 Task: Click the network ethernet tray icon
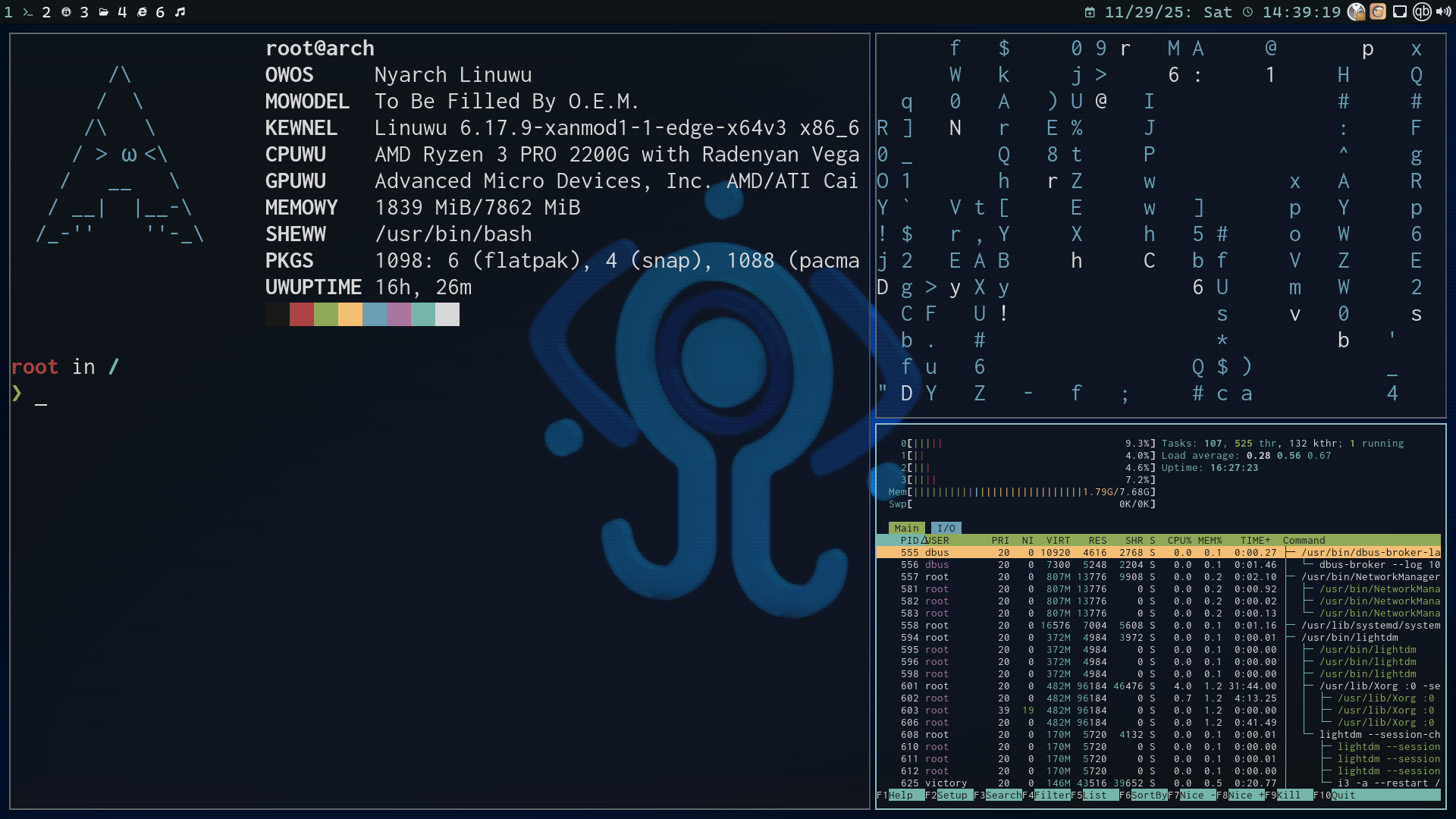(1400, 12)
